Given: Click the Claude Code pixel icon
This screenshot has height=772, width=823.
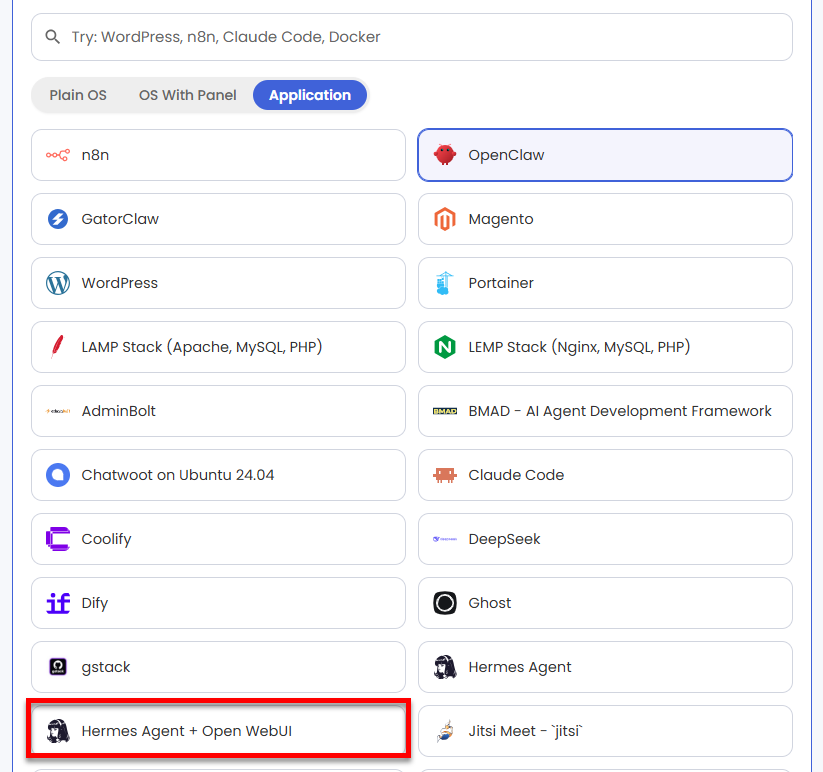Looking at the screenshot, I should coord(445,475).
